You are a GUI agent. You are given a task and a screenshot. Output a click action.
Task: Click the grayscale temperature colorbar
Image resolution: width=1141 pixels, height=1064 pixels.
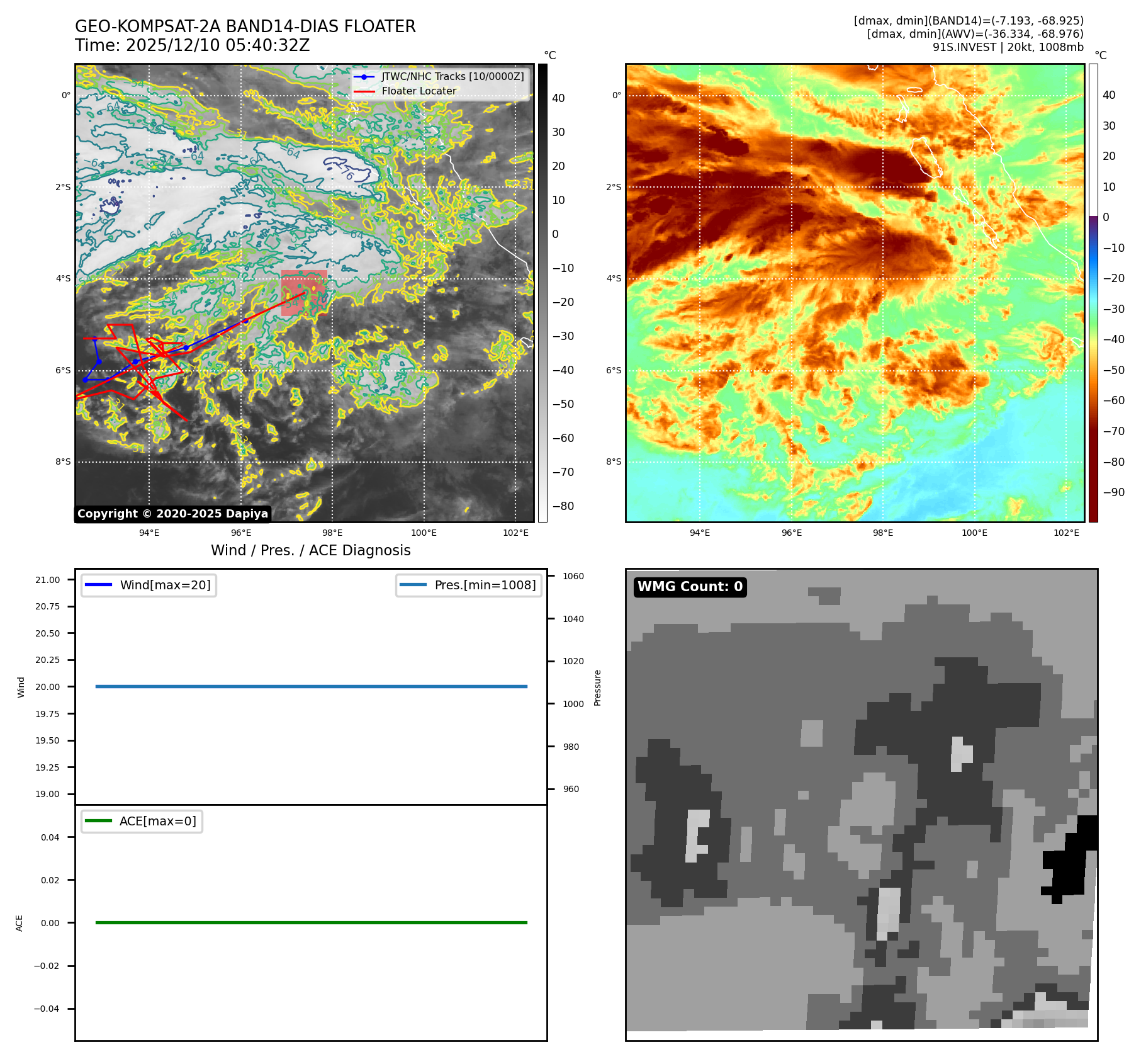(x=542, y=293)
